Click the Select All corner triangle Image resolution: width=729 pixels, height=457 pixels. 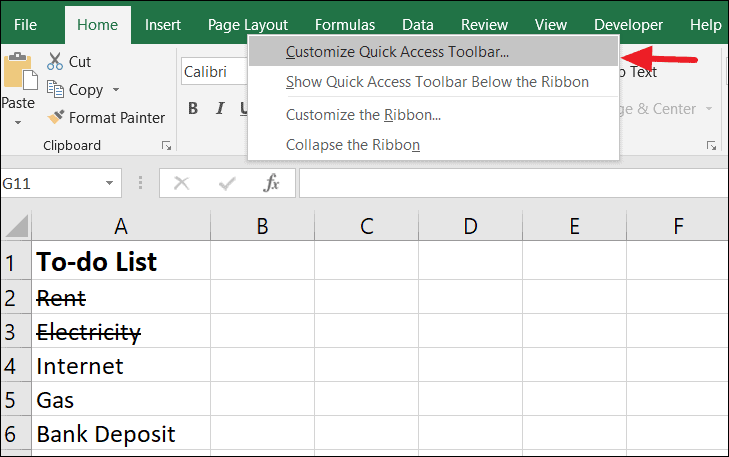[17, 226]
